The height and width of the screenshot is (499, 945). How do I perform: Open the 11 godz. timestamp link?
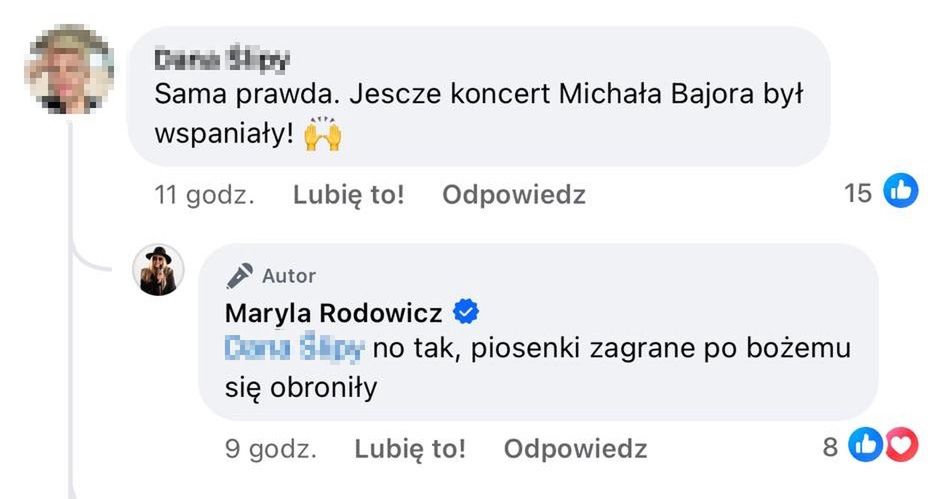tap(204, 194)
